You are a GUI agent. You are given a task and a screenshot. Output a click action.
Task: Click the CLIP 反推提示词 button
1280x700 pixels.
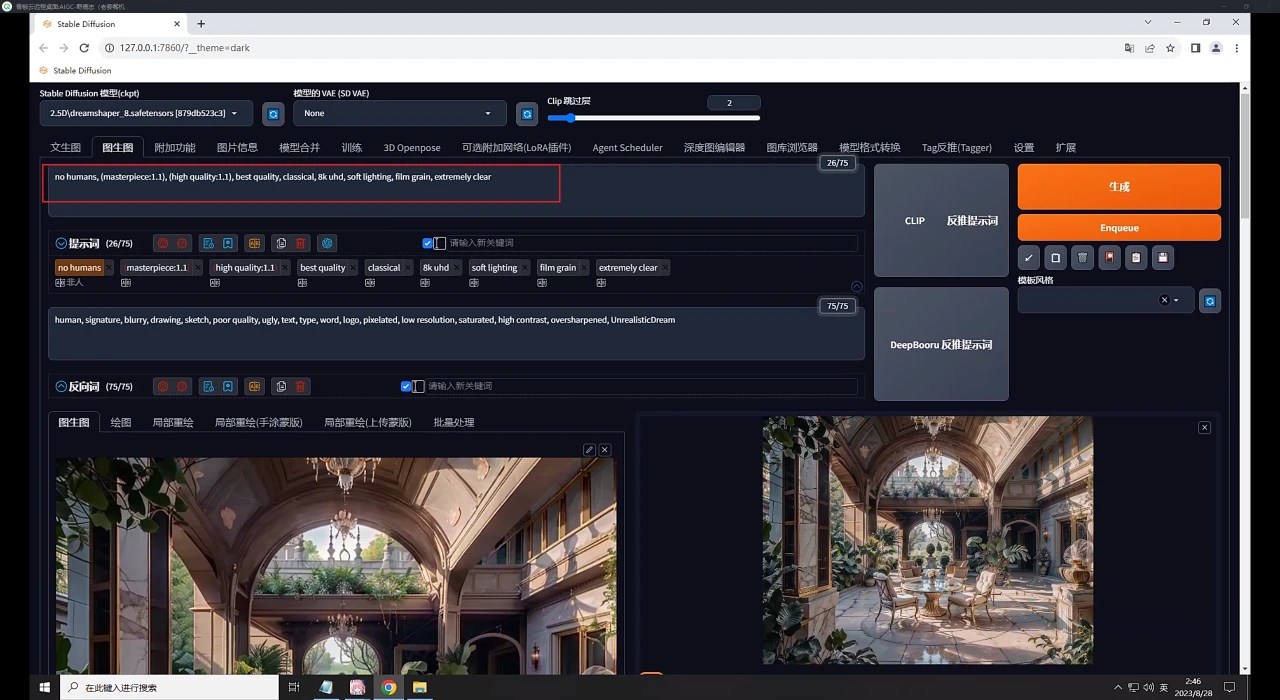pyautogui.click(x=941, y=220)
